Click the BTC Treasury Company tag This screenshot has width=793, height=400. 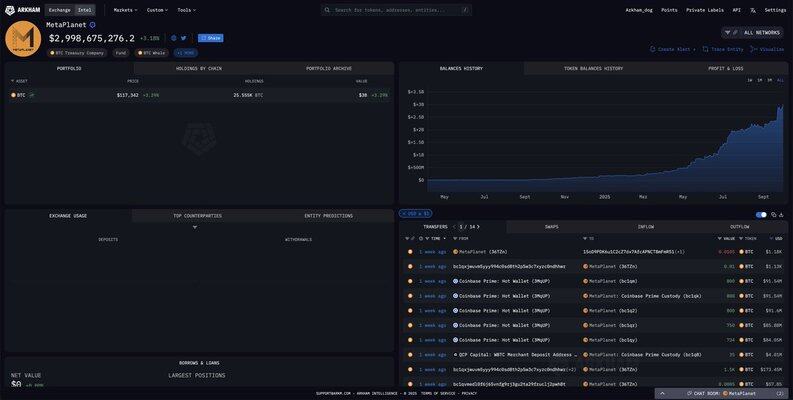(x=78, y=52)
